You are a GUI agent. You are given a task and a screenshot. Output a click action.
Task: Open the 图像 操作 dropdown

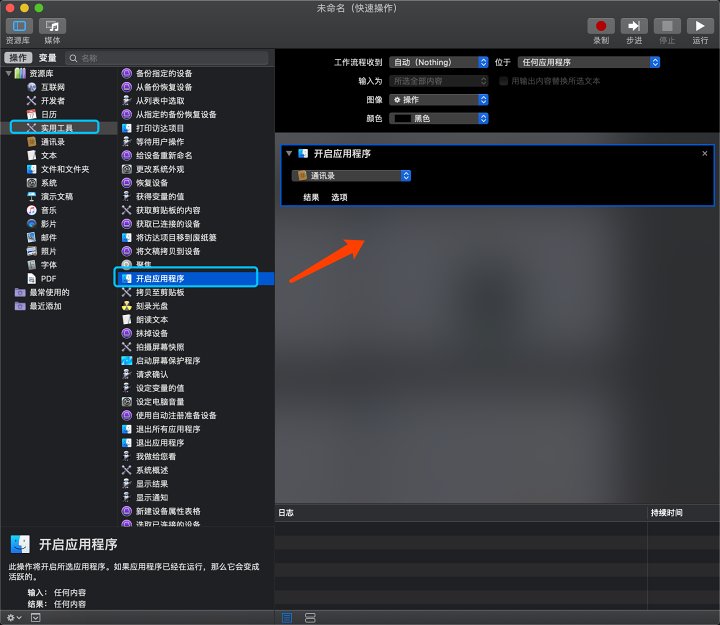439,100
